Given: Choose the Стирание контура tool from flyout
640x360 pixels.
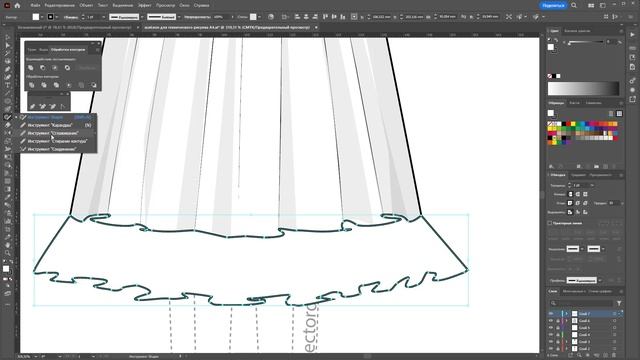Looking at the screenshot, I should [x=56, y=141].
